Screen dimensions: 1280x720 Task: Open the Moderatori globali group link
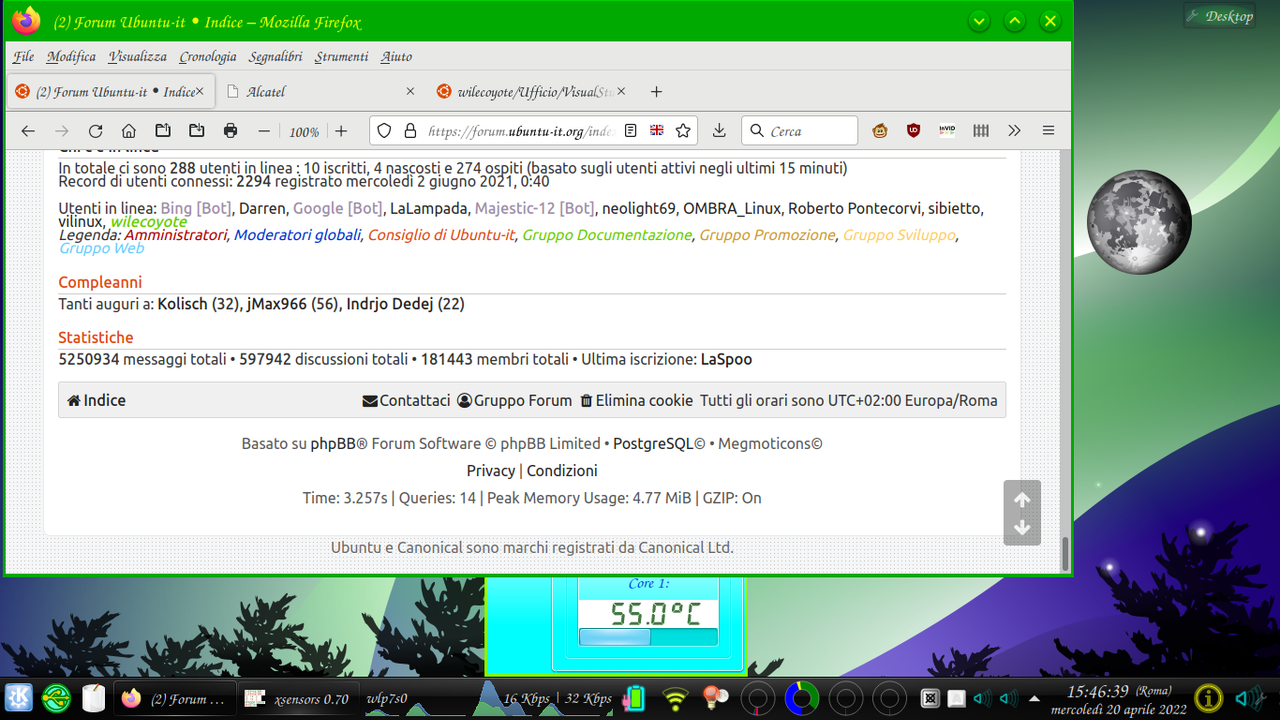(297, 235)
